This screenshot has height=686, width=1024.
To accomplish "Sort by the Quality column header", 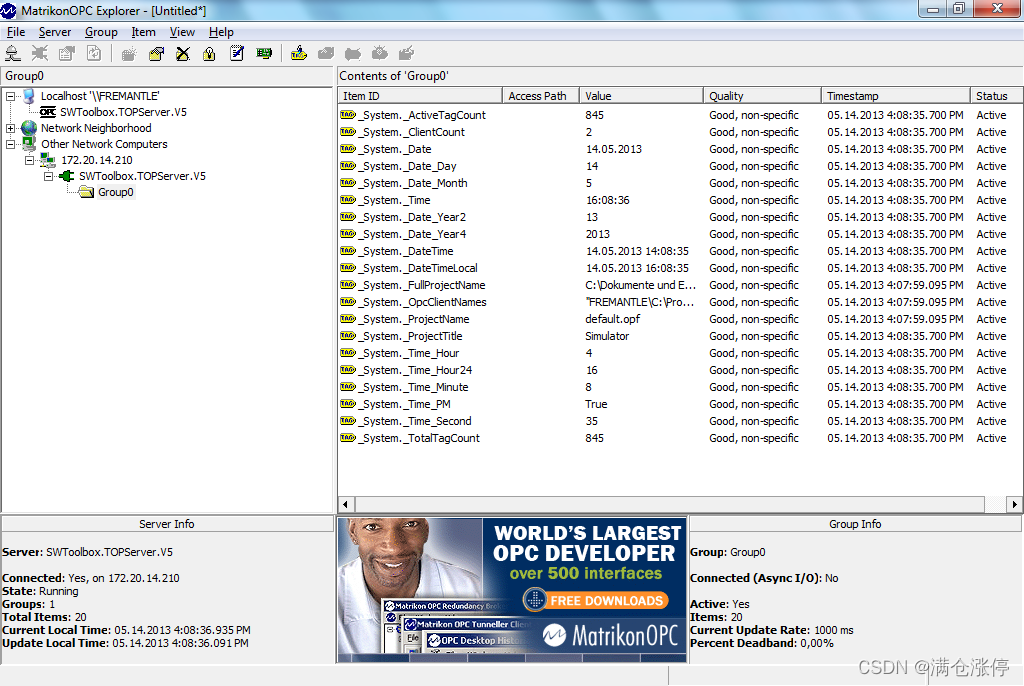I will (762, 96).
